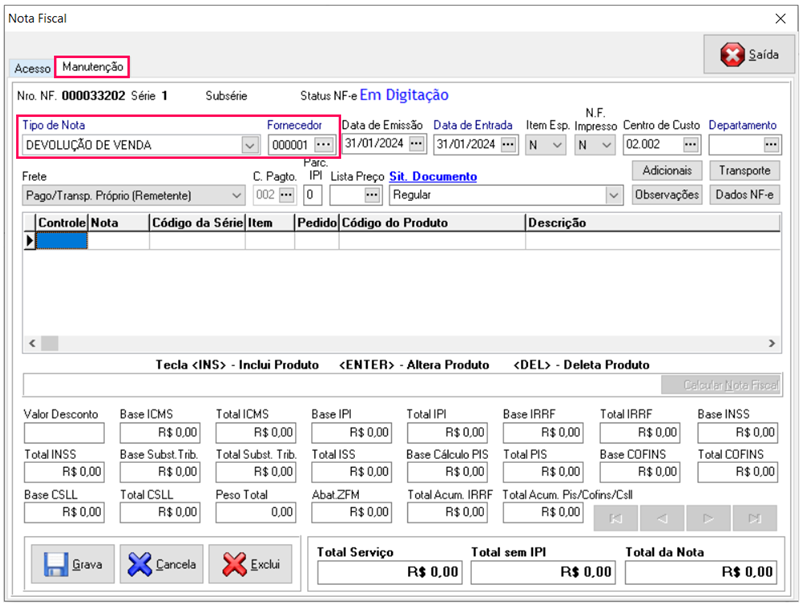Delete the invoice with Exclui button
Screen dimensions: 804x608
(250, 564)
